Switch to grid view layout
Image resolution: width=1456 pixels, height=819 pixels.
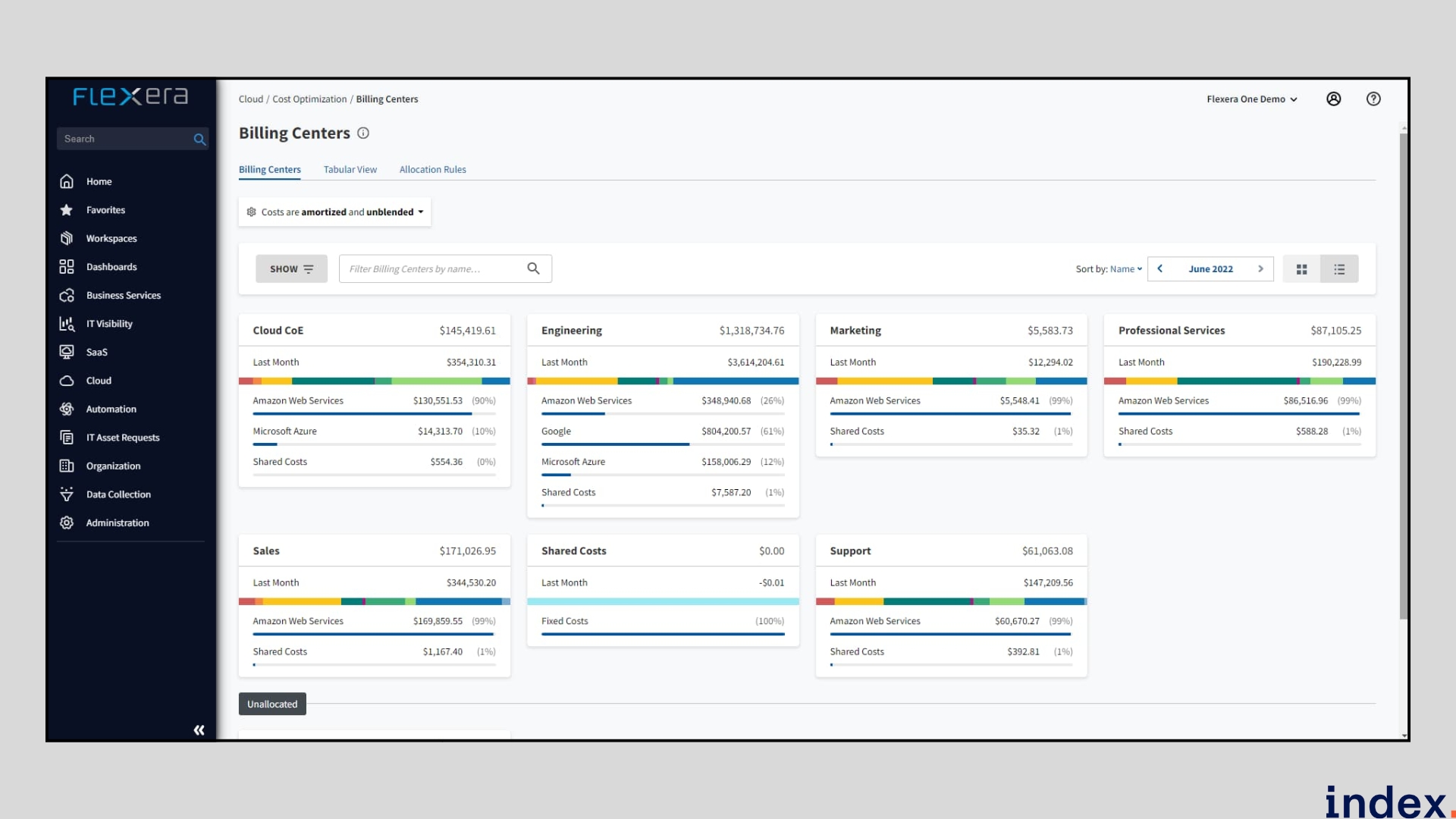click(x=1301, y=269)
